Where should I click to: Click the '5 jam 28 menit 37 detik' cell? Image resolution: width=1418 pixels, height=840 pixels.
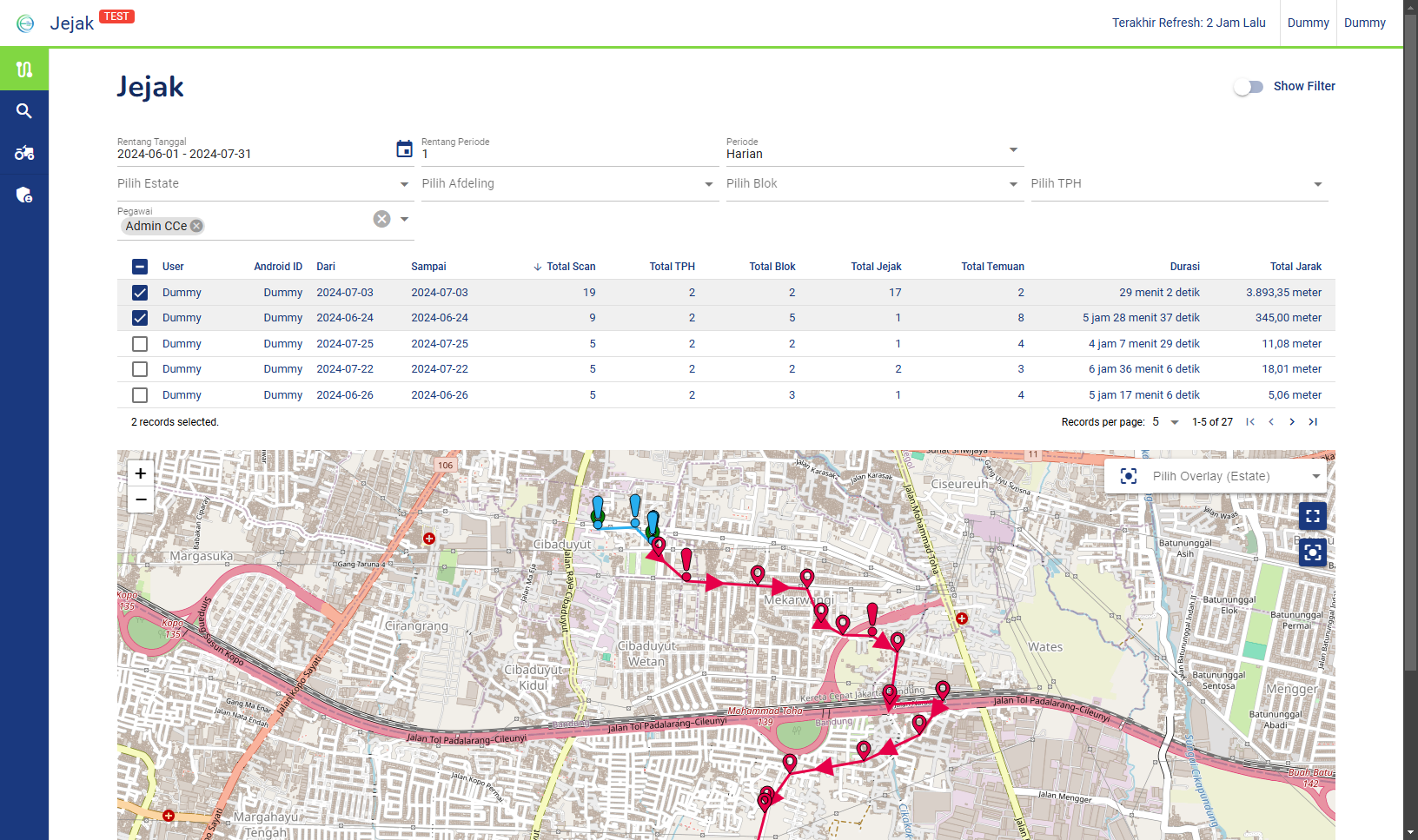[1141, 318]
